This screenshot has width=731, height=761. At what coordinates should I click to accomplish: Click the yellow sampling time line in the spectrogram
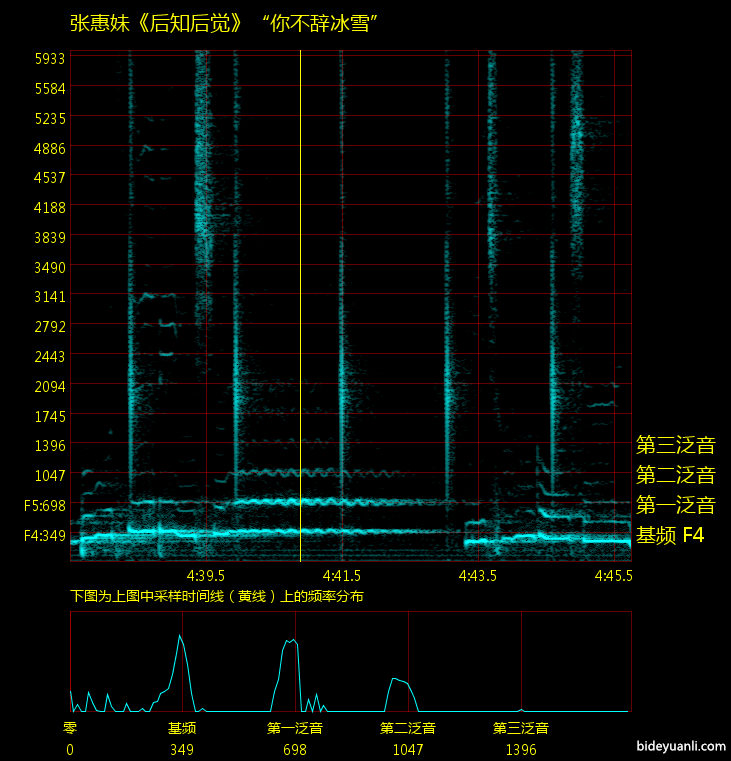point(300,300)
